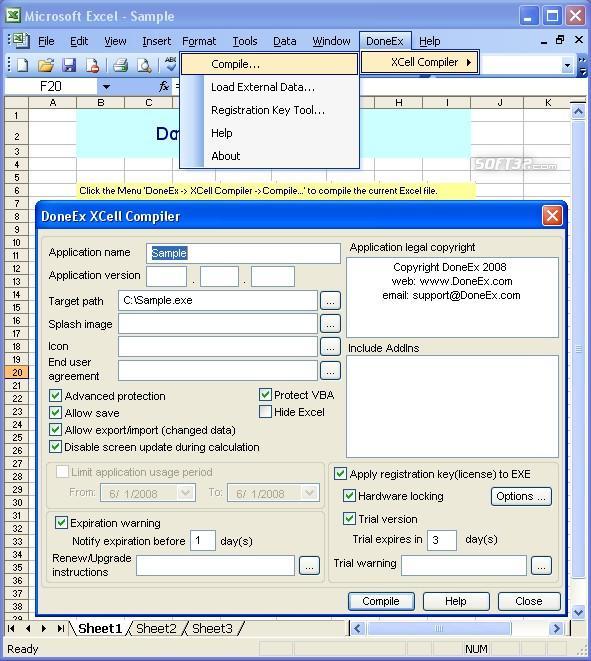This screenshot has width=591, height=661.
Task: Click the next sheet navigation arrow
Action: (44, 629)
